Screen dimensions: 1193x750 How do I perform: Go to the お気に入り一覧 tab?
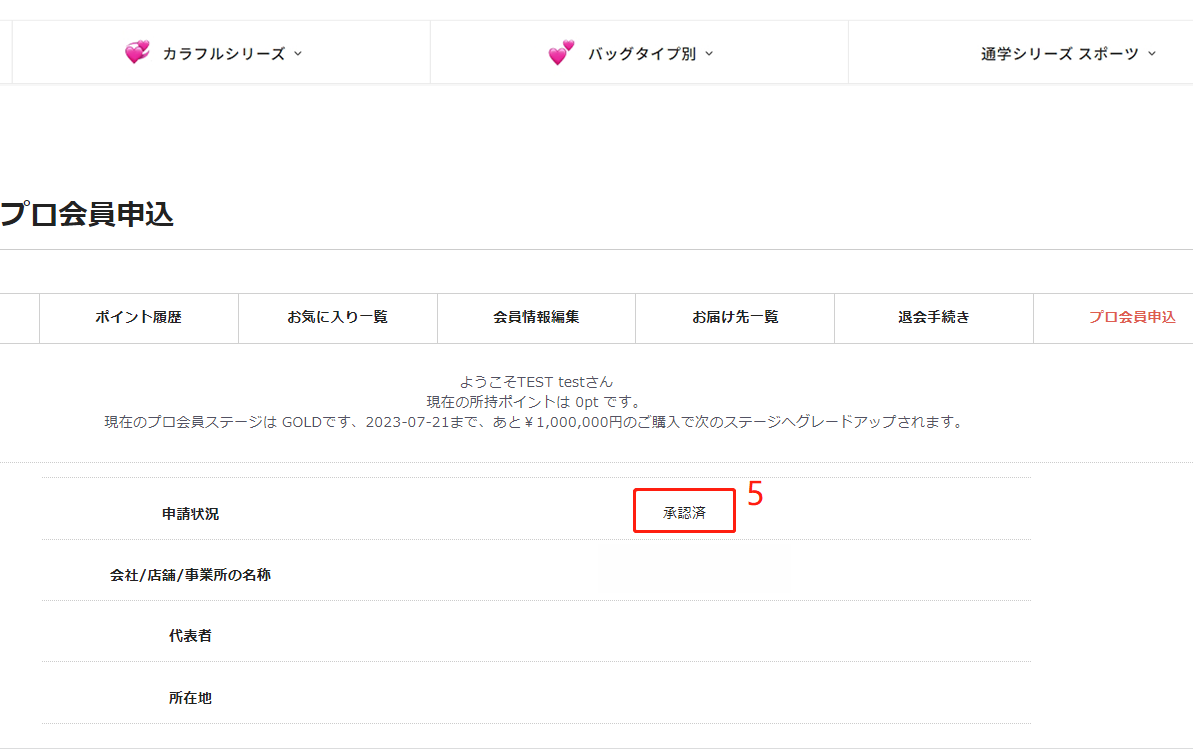[x=337, y=317]
